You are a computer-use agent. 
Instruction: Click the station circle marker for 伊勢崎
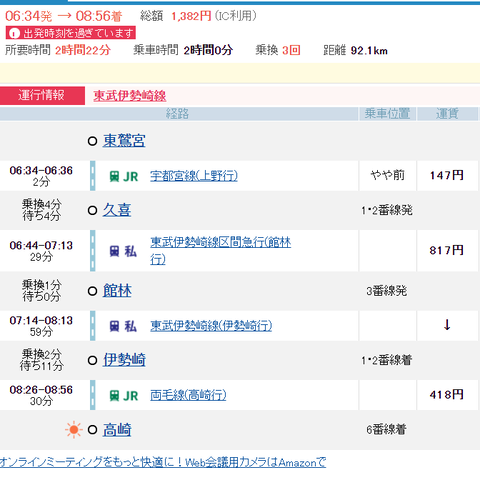tap(92, 360)
